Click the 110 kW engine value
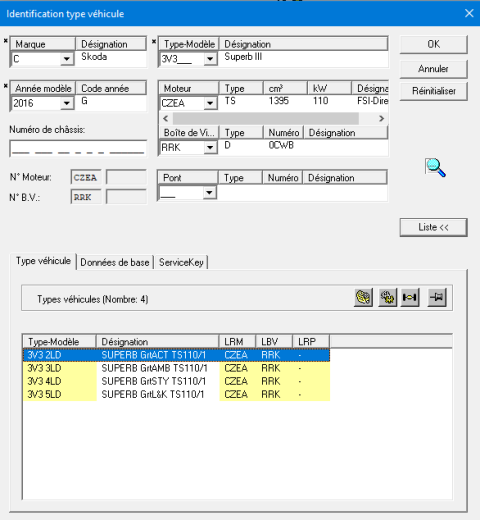The width and height of the screenshot is (480, 520). 320,101
